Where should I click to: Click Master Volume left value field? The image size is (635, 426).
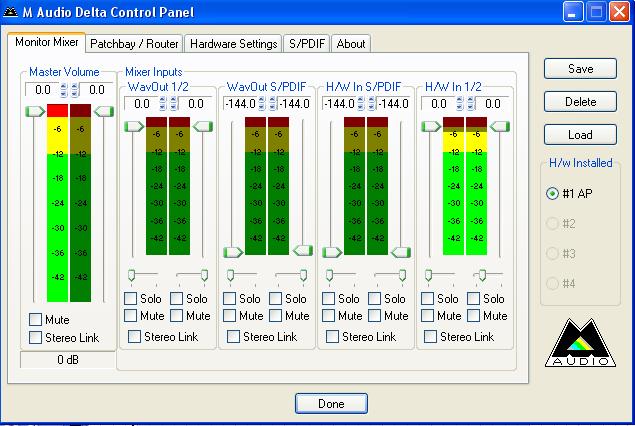coord(43,90)
